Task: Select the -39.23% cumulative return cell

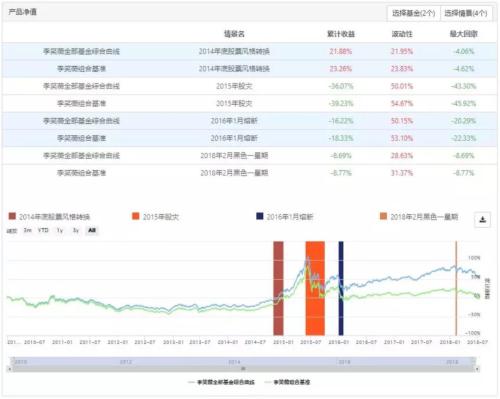Action: pos(341,103)
